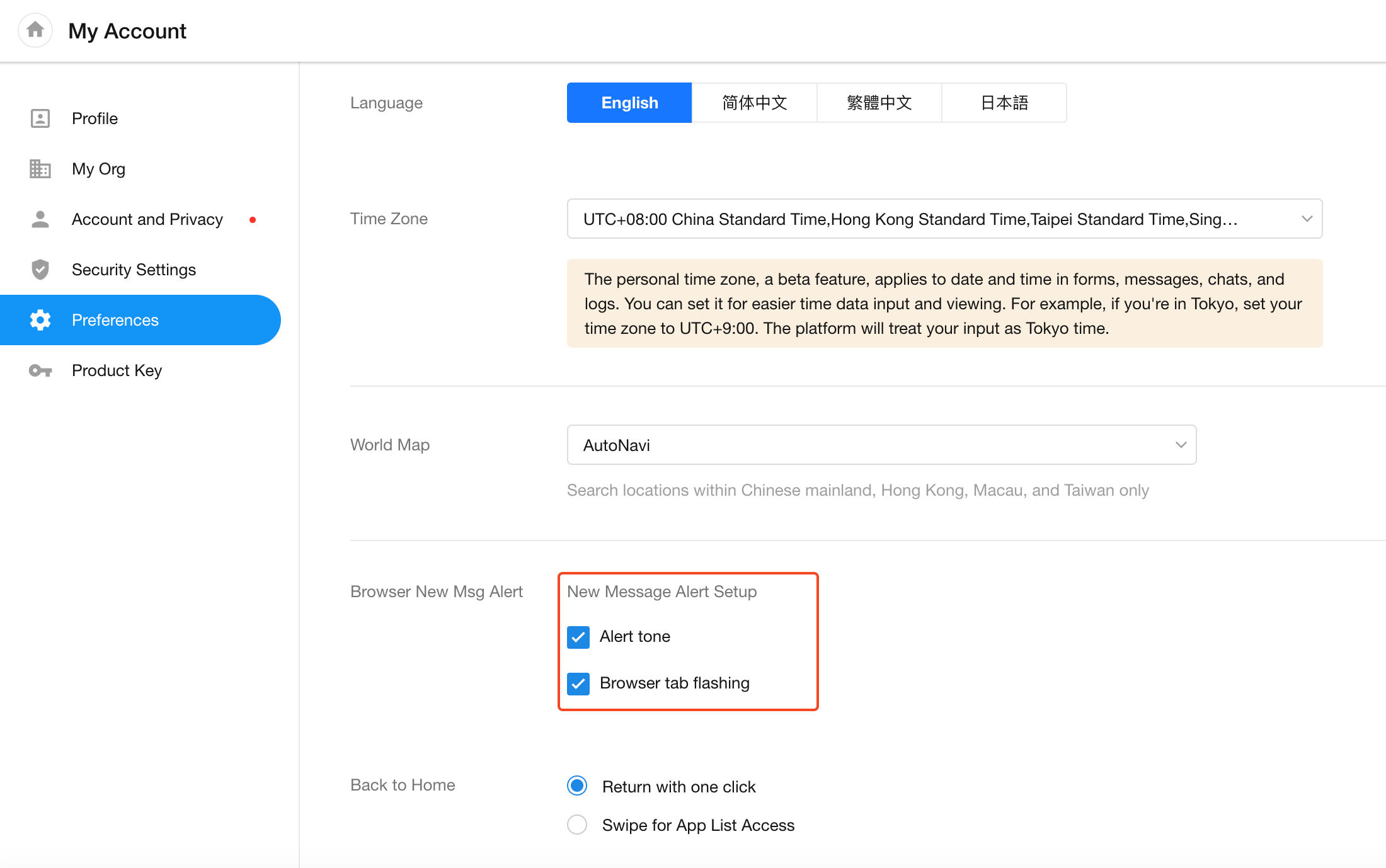
Task: Uncheck the Alert tone checkbox
Action: coord(578,637)
